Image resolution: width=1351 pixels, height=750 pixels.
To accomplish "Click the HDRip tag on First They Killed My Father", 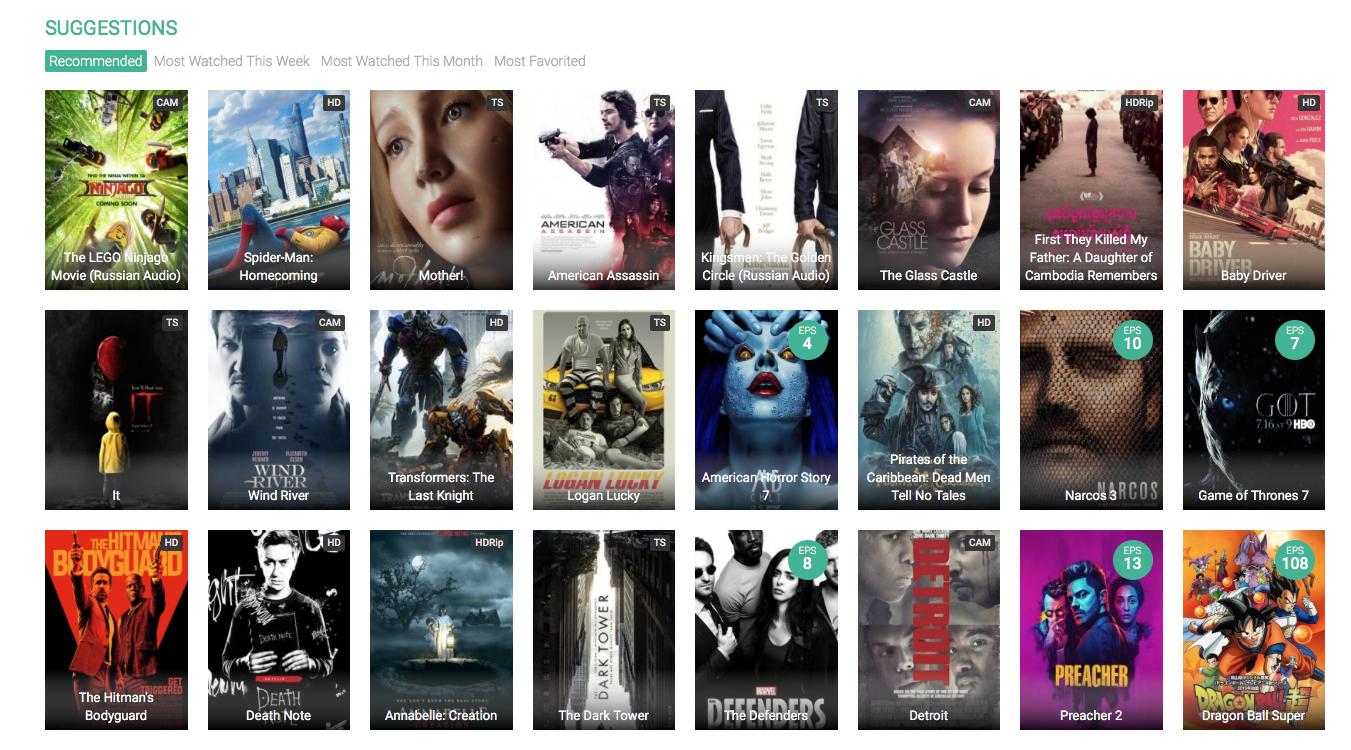I will click(x=1139, y=103).
